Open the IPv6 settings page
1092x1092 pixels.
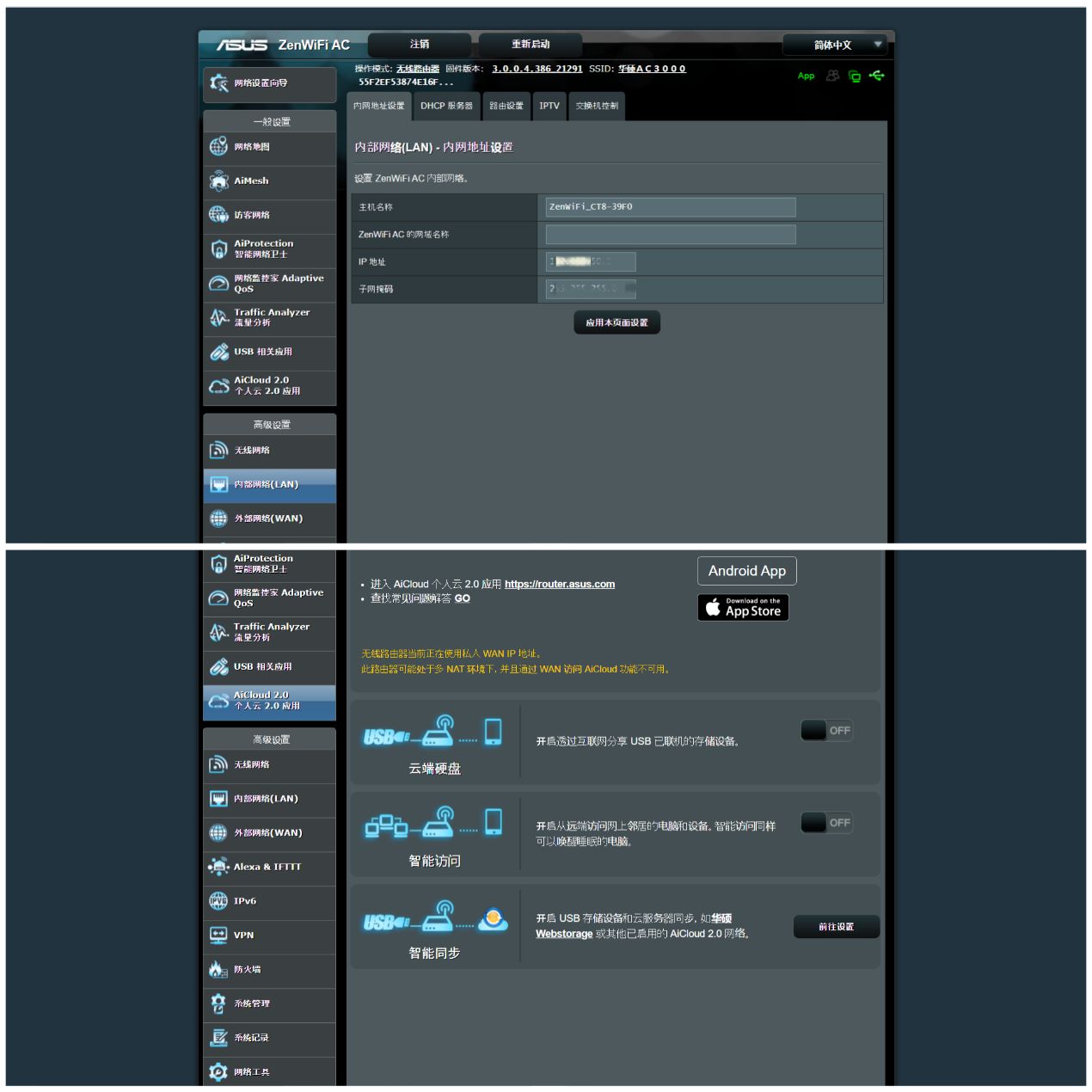click(x=270, y=901)
